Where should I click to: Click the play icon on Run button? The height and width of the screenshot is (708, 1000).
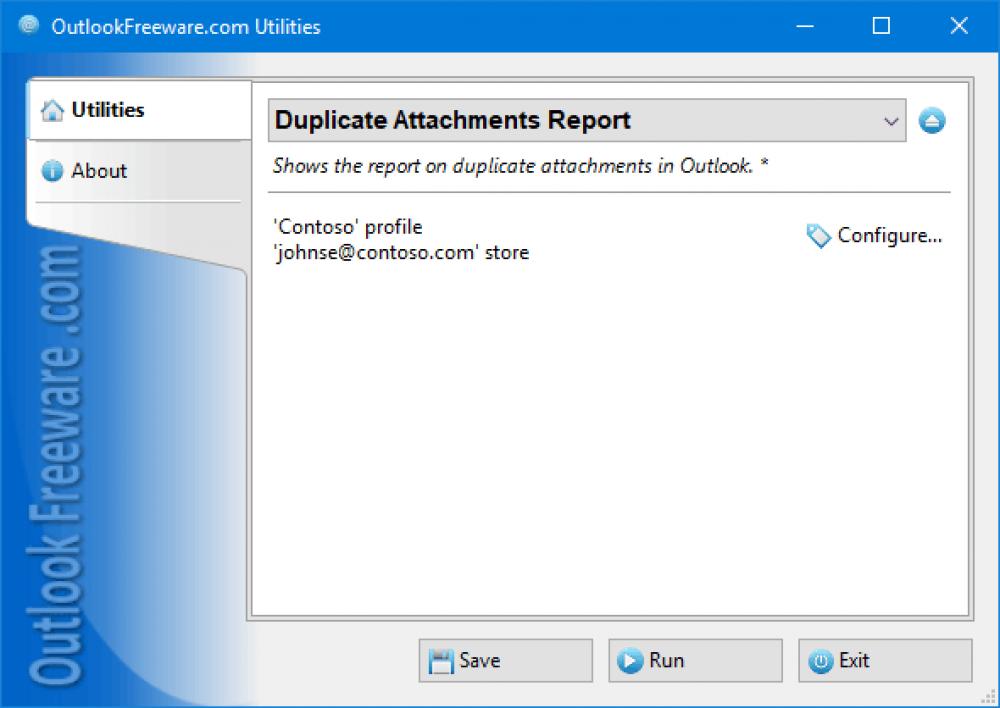pos(631,660)
